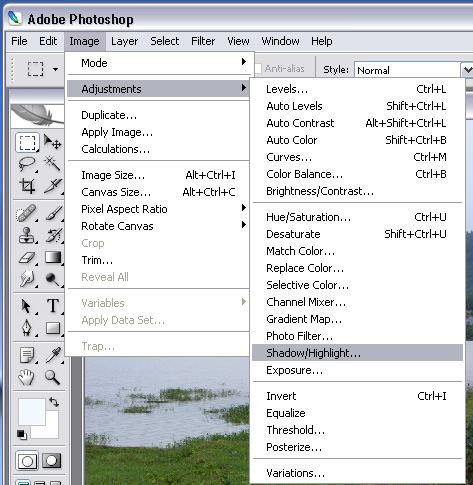Expand the Adjustments submenu
473x485 pixels.
[158, 89]
